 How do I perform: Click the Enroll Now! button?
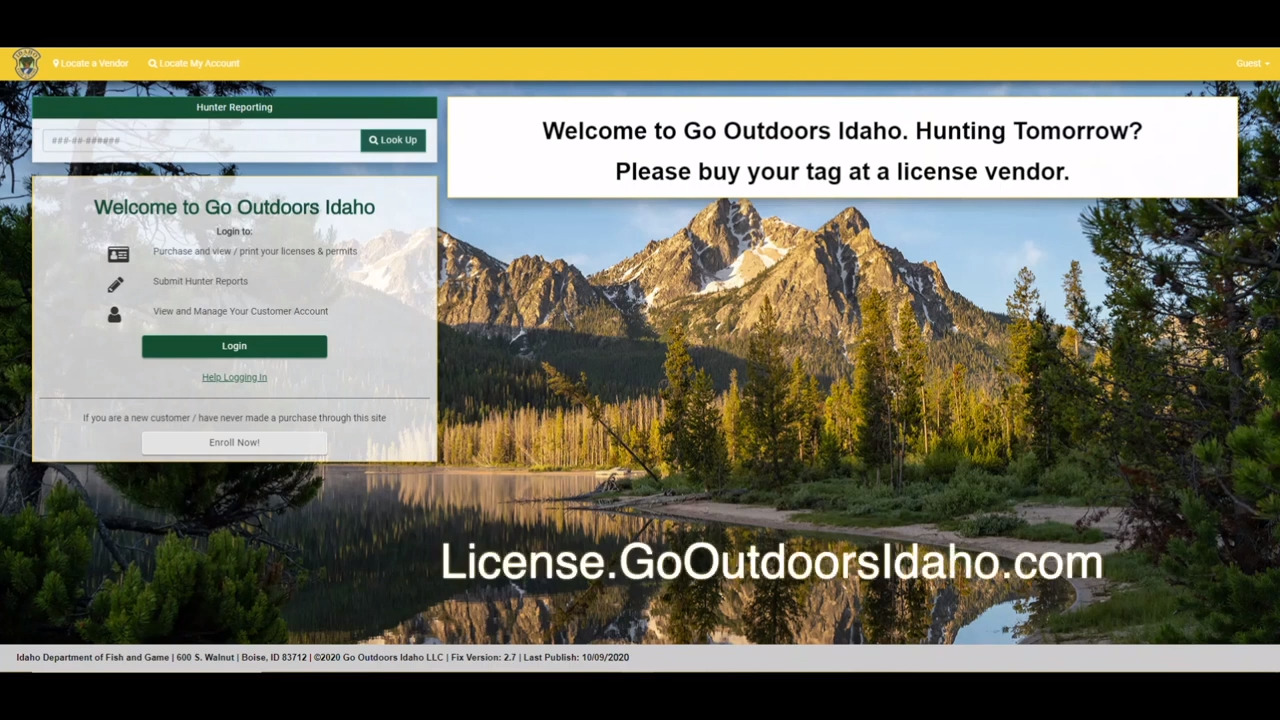tap(234, 442)
